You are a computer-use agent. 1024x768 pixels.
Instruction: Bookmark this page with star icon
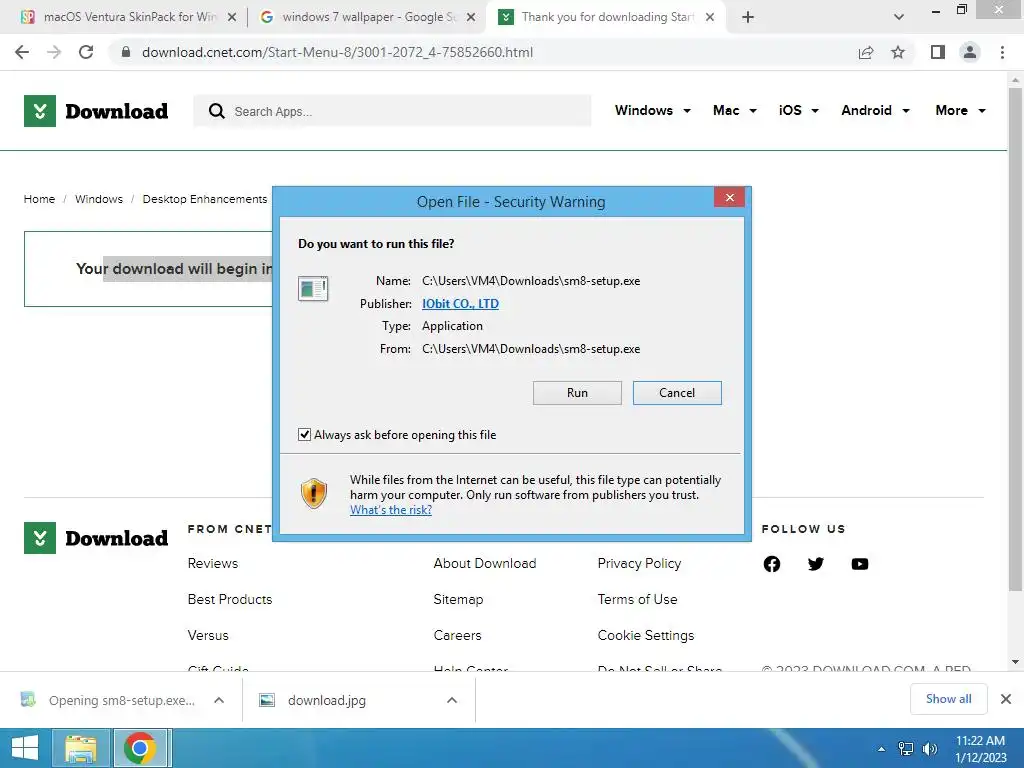[x=898, y=52]
